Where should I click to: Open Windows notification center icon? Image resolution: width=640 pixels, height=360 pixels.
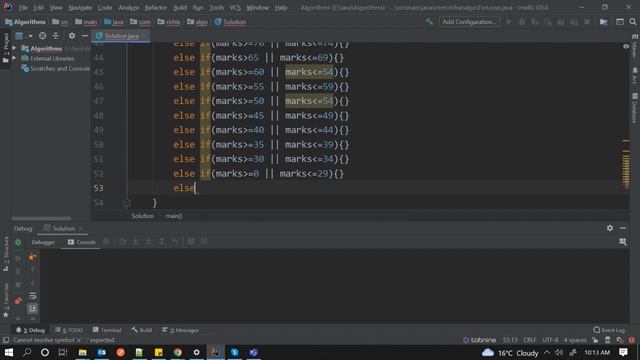click(623, 352)
